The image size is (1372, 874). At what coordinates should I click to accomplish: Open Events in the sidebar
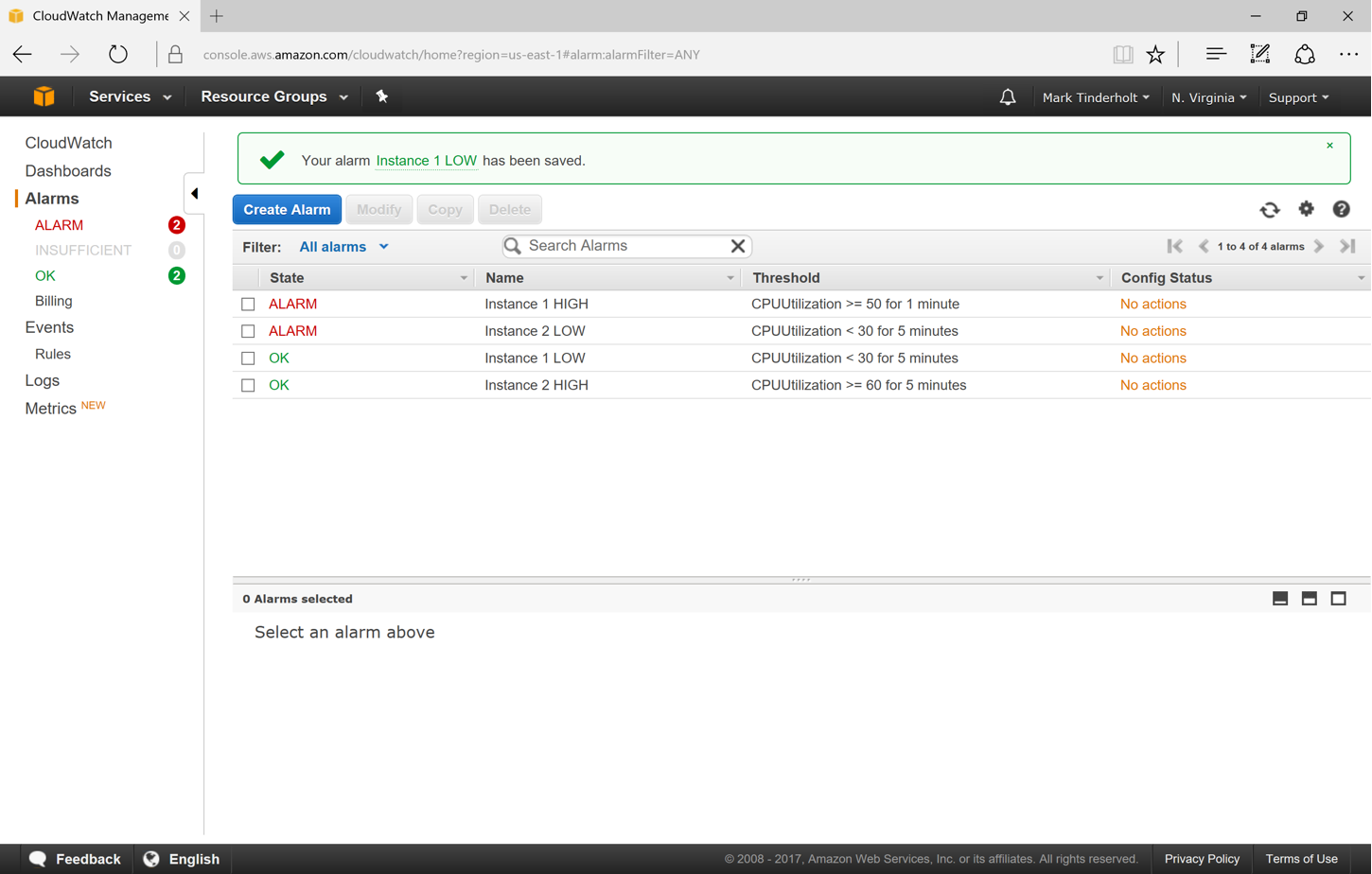(49, 327)
